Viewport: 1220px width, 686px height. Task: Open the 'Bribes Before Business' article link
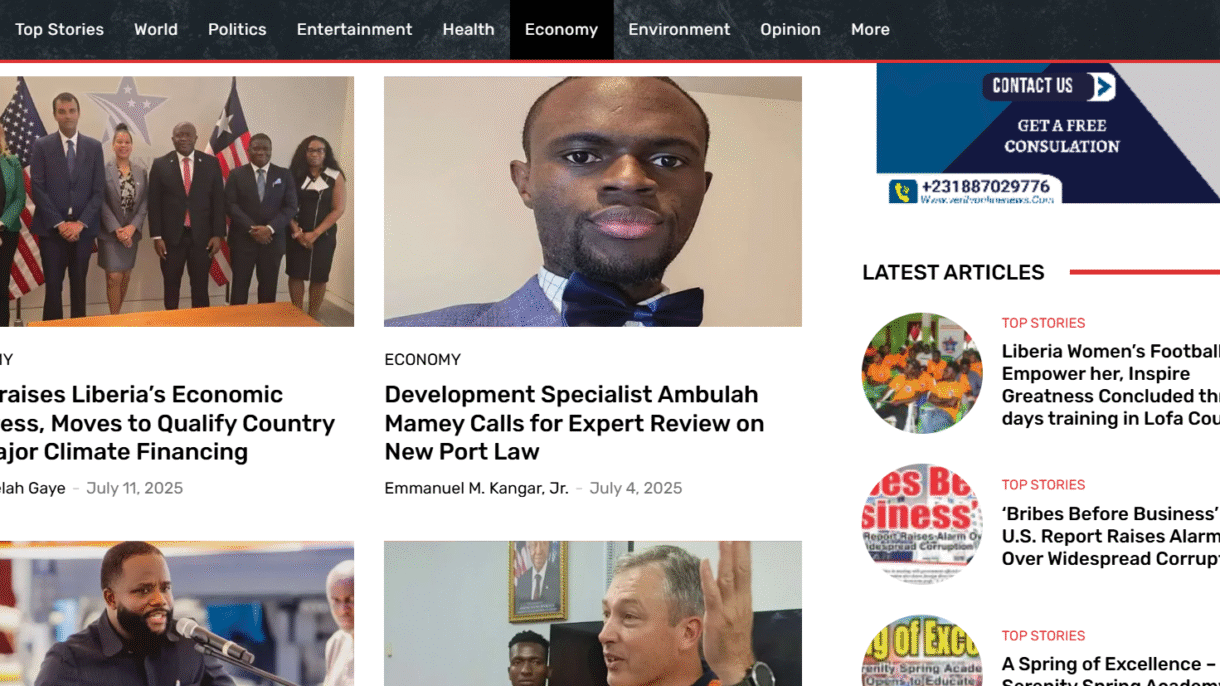pos(1110,536)
